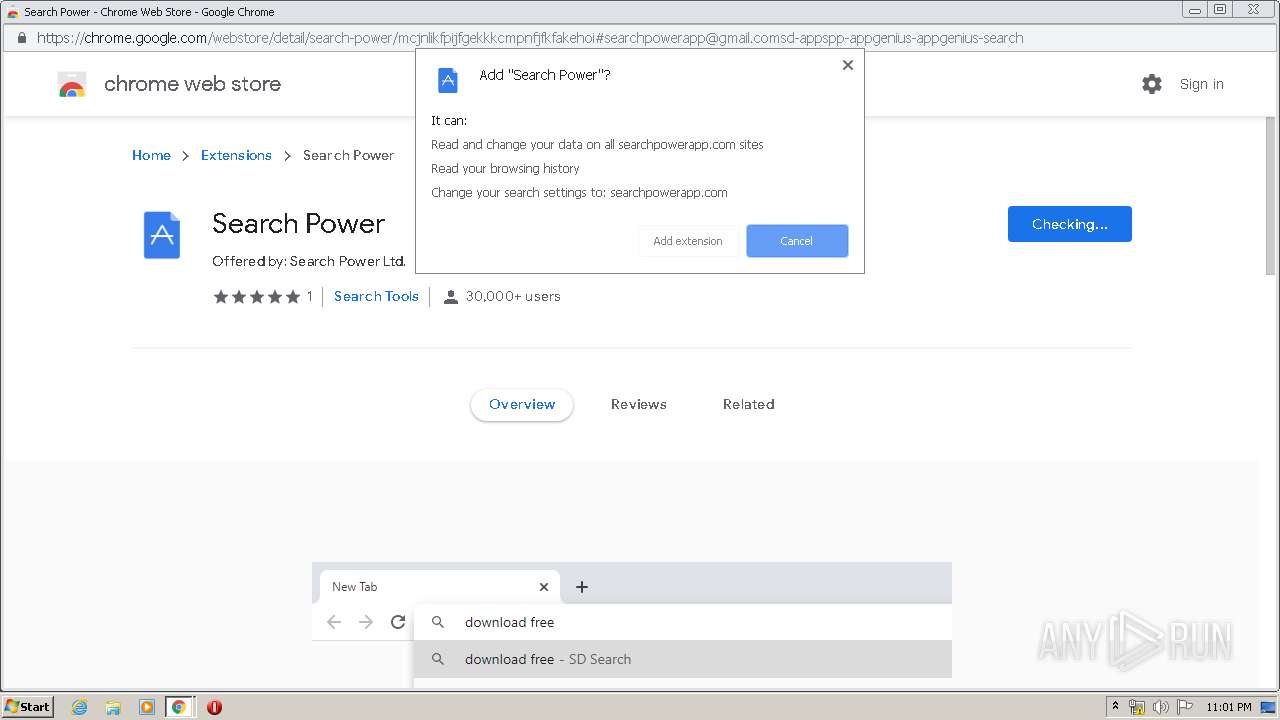Select the Overview tab

click(522, 404)
